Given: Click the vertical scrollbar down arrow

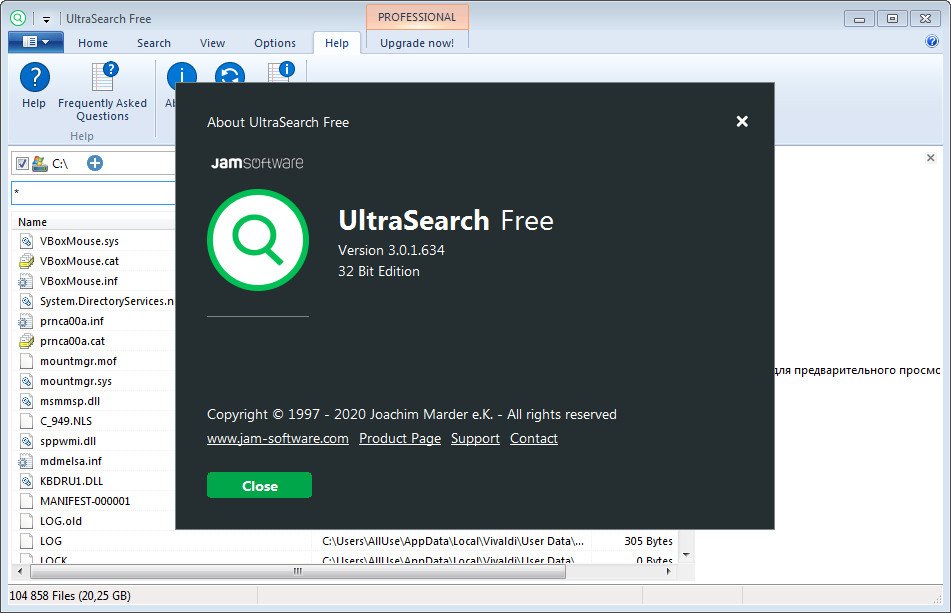Looking at the screenshot, I should click(x=686, y=555).
